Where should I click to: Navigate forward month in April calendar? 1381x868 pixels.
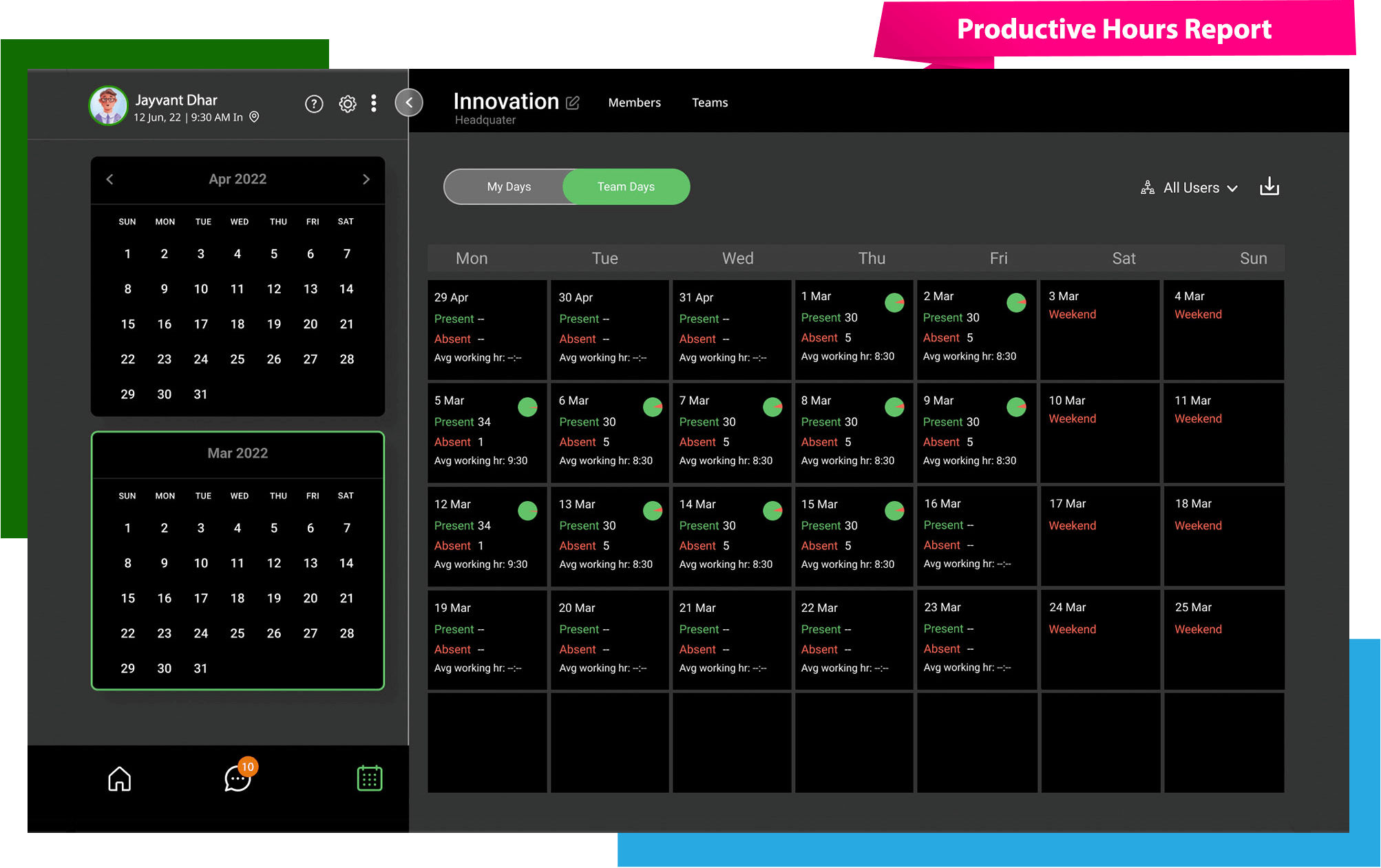(x=365, y=179)
